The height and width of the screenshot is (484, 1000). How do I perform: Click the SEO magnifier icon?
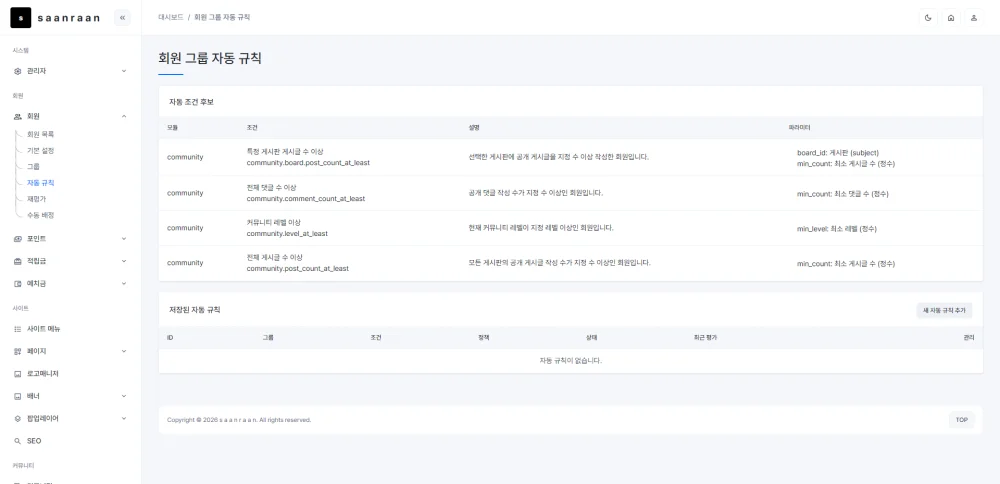click(x=18, y=441)
